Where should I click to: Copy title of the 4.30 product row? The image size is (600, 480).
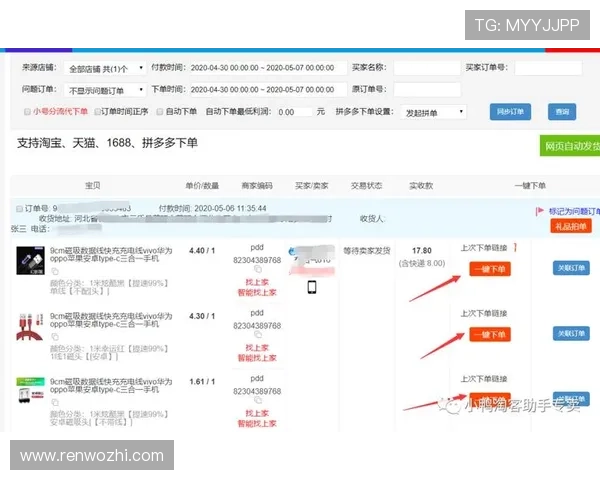click(55, 337)
